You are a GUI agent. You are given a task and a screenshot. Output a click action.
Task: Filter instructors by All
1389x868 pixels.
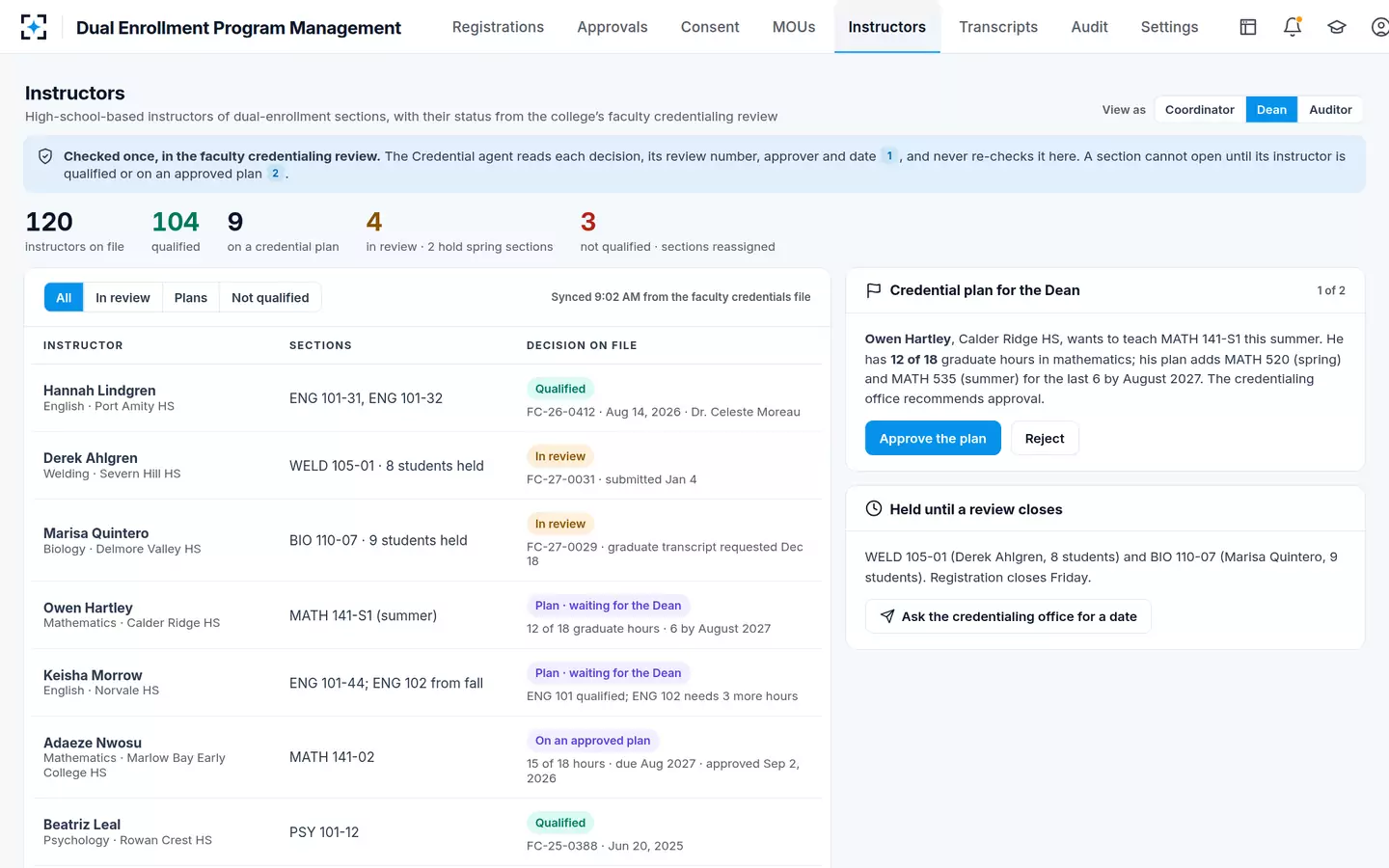[x=64, y=297]
